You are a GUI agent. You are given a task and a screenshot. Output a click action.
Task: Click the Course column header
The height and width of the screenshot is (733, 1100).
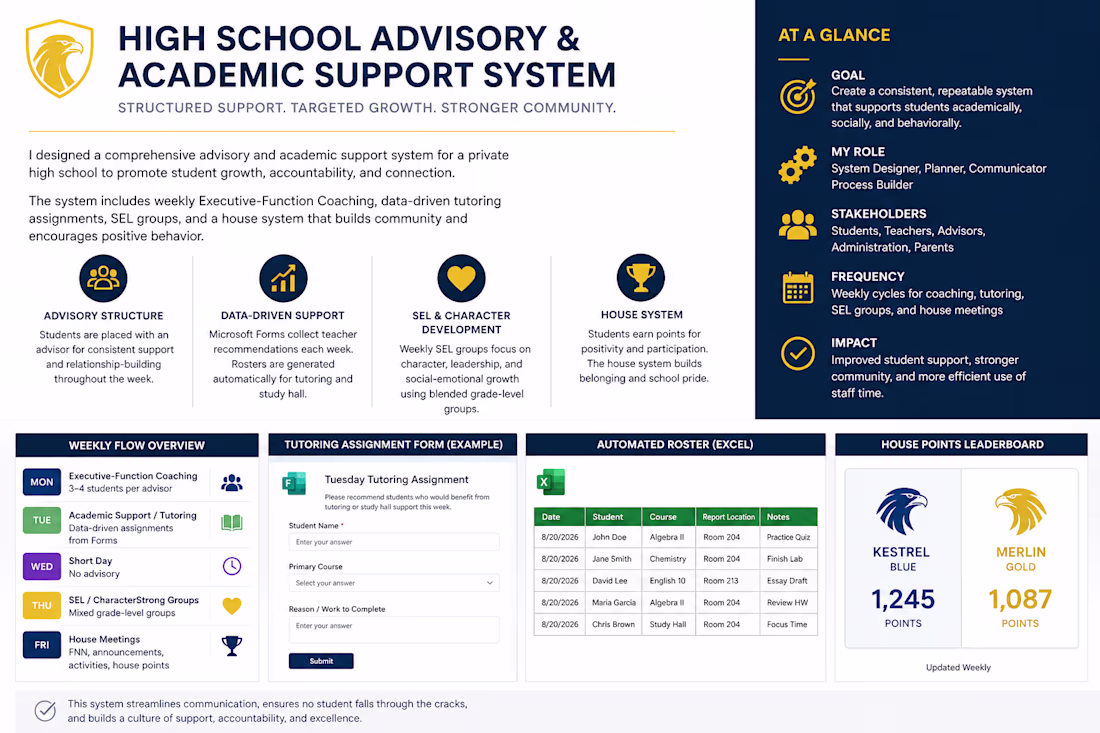[x=669, y=517]
